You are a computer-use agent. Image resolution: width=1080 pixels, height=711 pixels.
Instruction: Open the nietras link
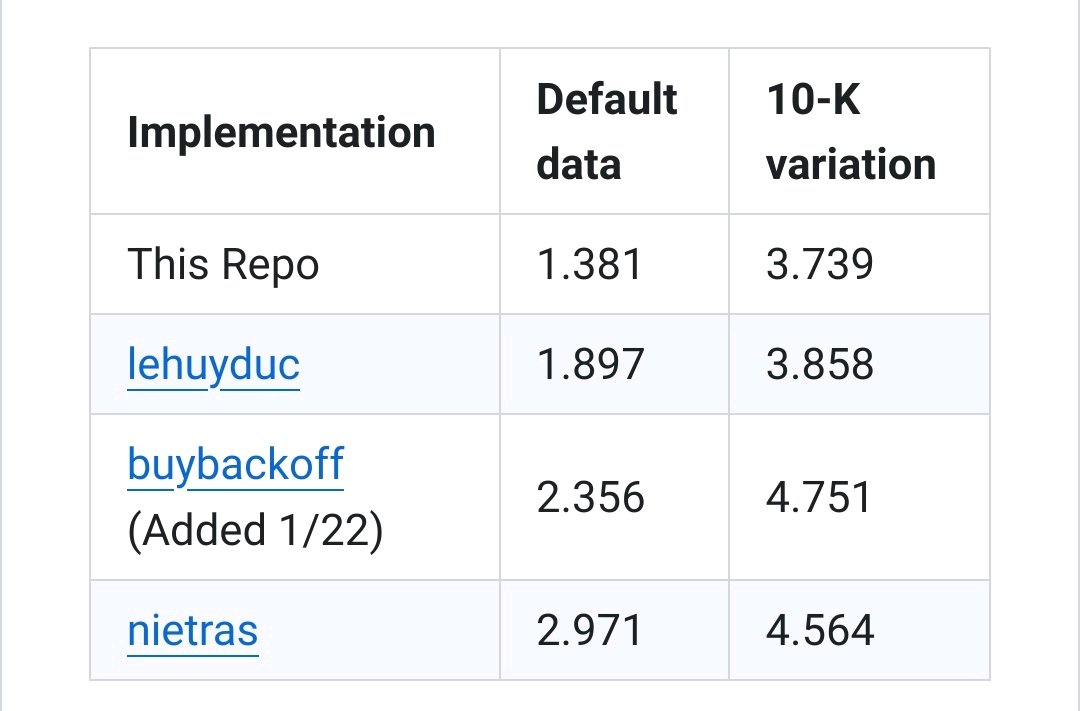pos(193,630)
